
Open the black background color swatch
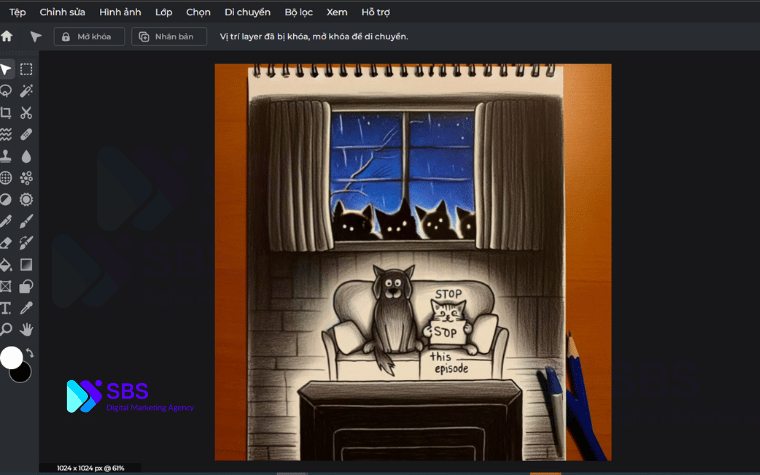[21, 373]
